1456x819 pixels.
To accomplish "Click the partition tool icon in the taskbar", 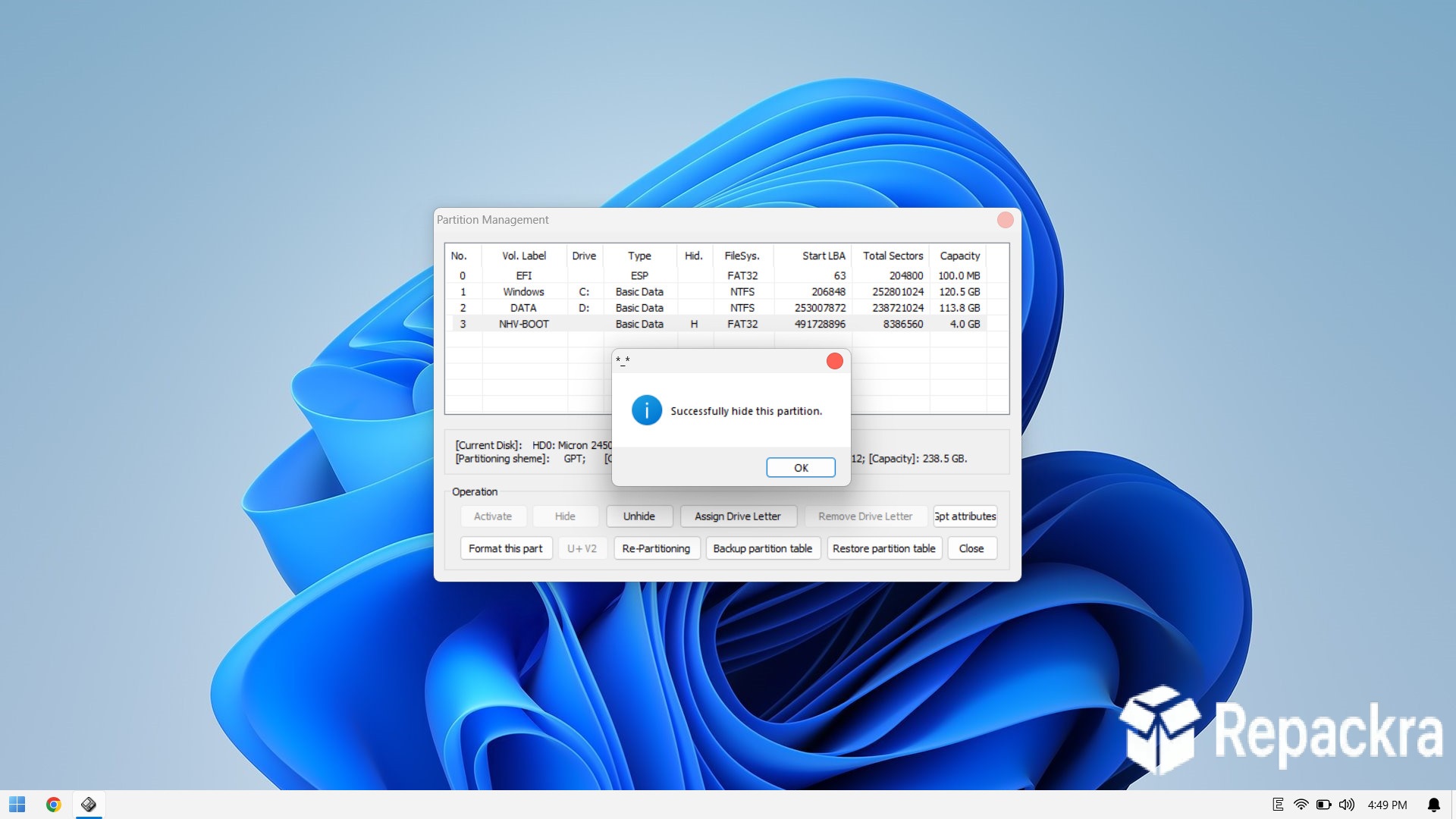I will coord(89,805).
